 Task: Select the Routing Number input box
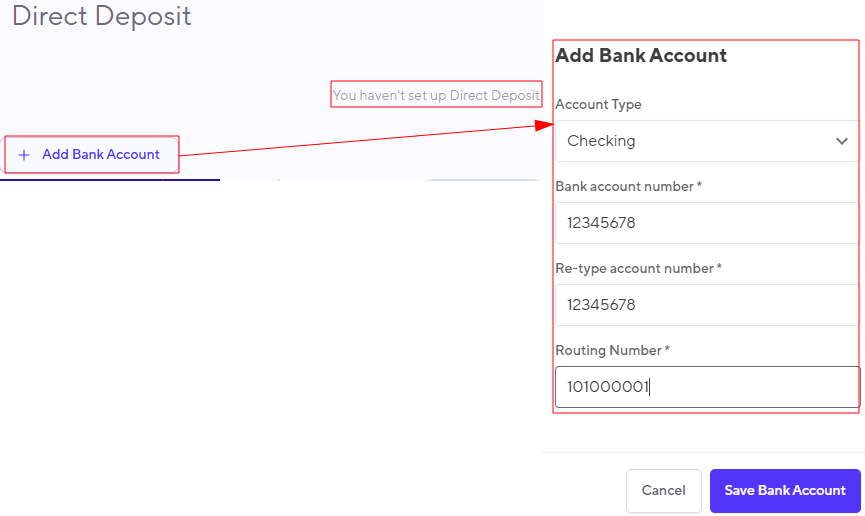[x=707, y=387]
